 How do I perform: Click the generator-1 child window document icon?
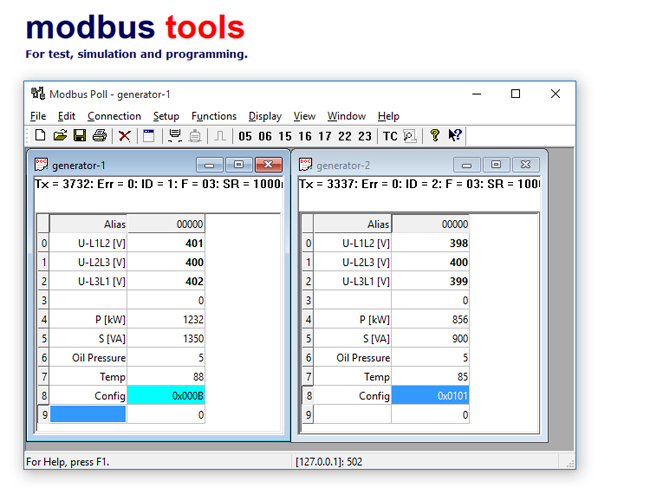pos(41,165)
